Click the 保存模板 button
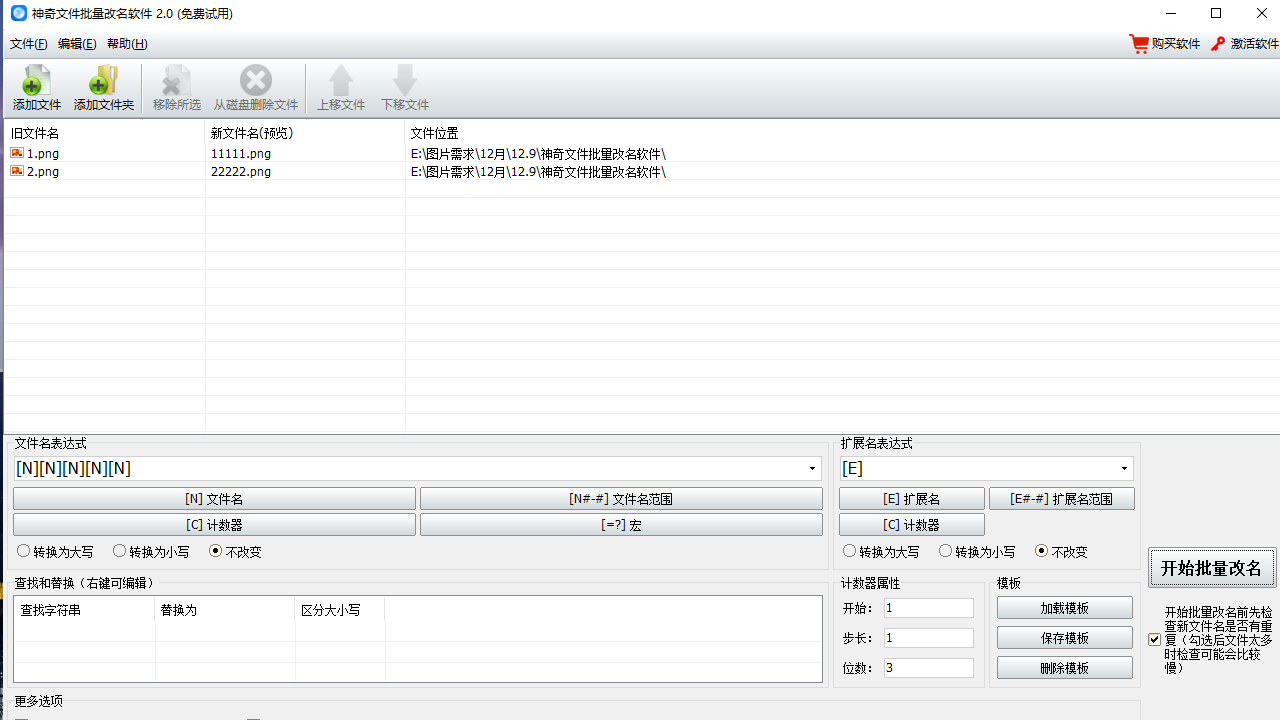The image size is (1280, 720). pos(1064,637)
